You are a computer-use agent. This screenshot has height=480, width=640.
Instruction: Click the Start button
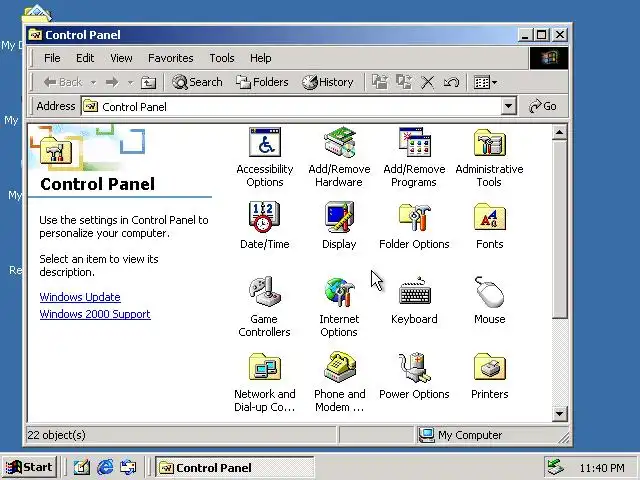pos(29,467)
